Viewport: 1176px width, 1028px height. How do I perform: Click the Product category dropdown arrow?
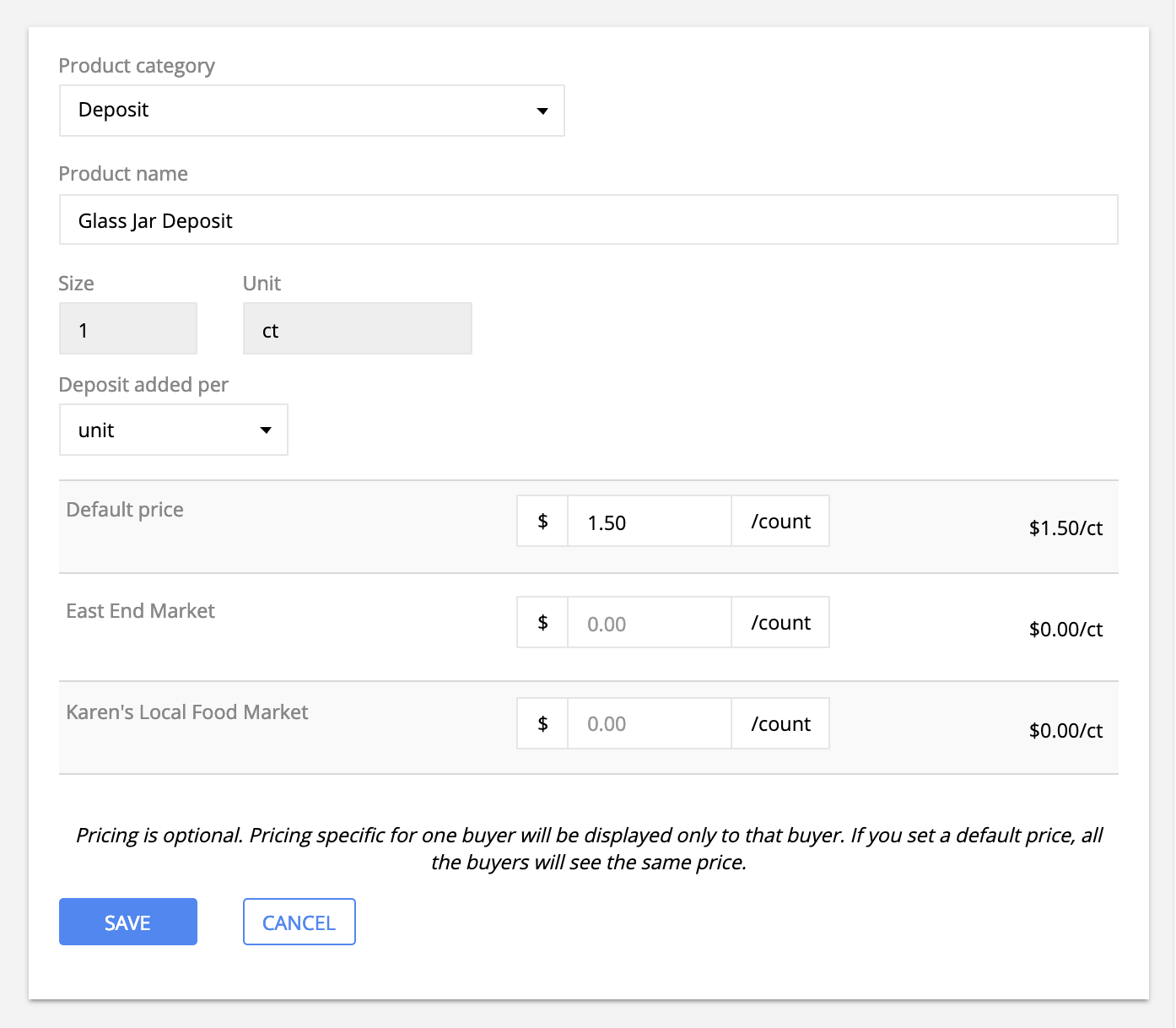tap(542, 111)
